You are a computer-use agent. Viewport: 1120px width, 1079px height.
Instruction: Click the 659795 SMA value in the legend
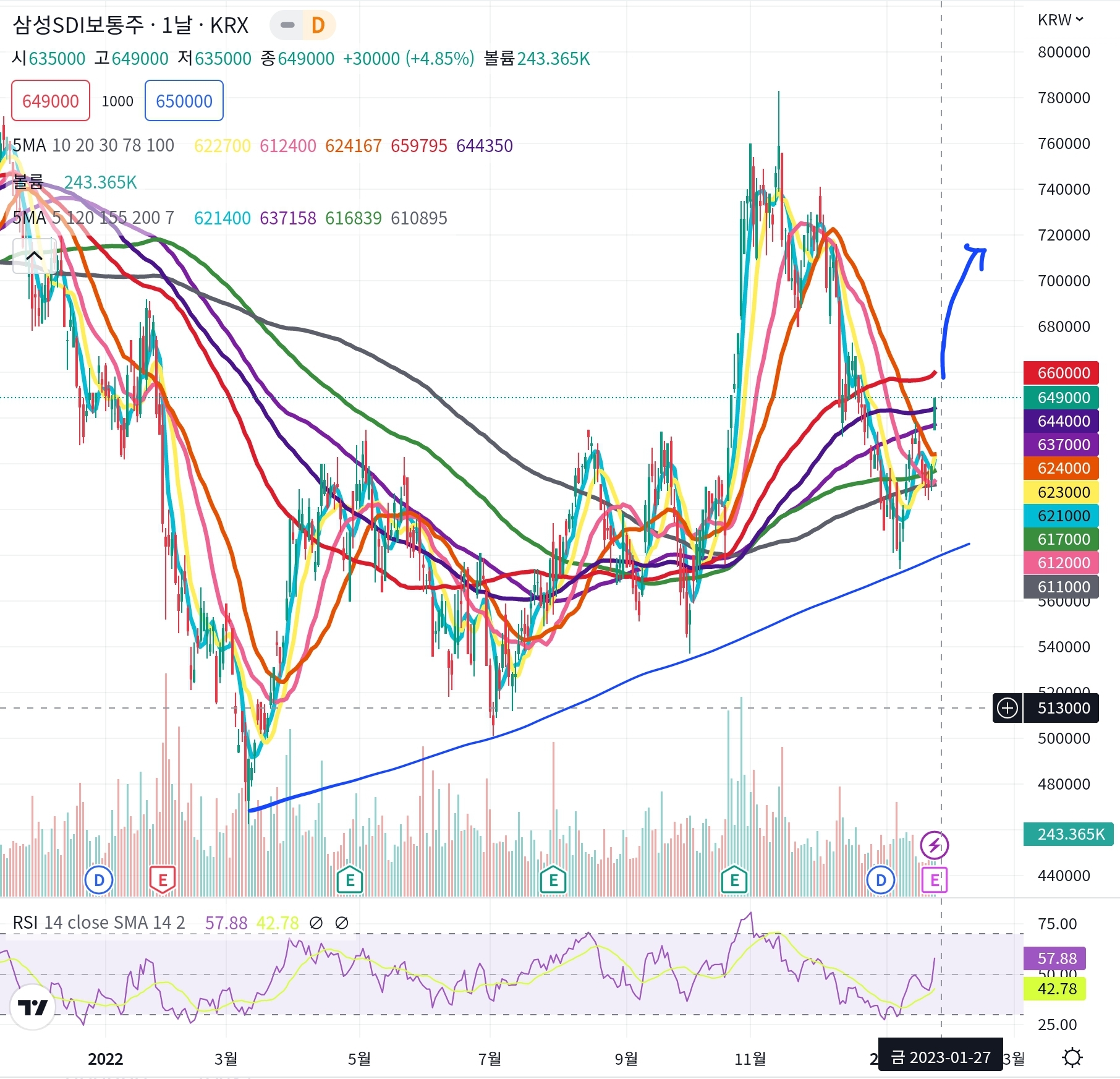[419, 145]
